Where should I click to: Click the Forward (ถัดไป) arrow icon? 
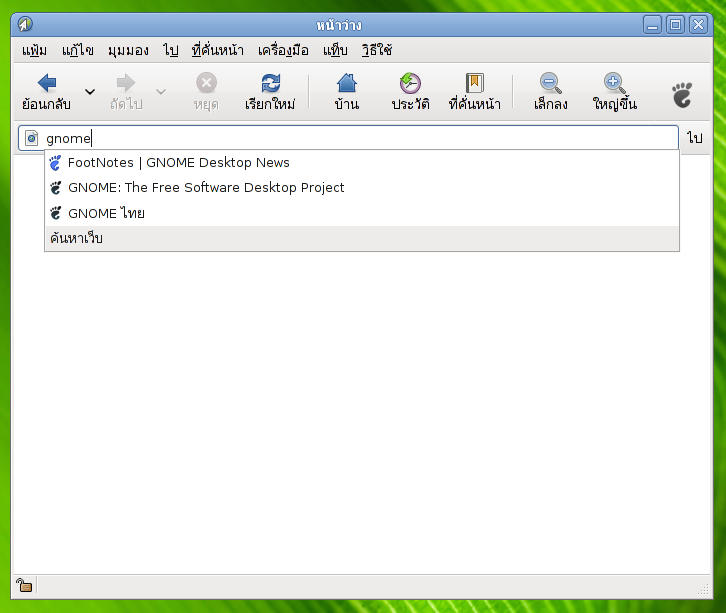pyautogui.click(x=126, y=83)
